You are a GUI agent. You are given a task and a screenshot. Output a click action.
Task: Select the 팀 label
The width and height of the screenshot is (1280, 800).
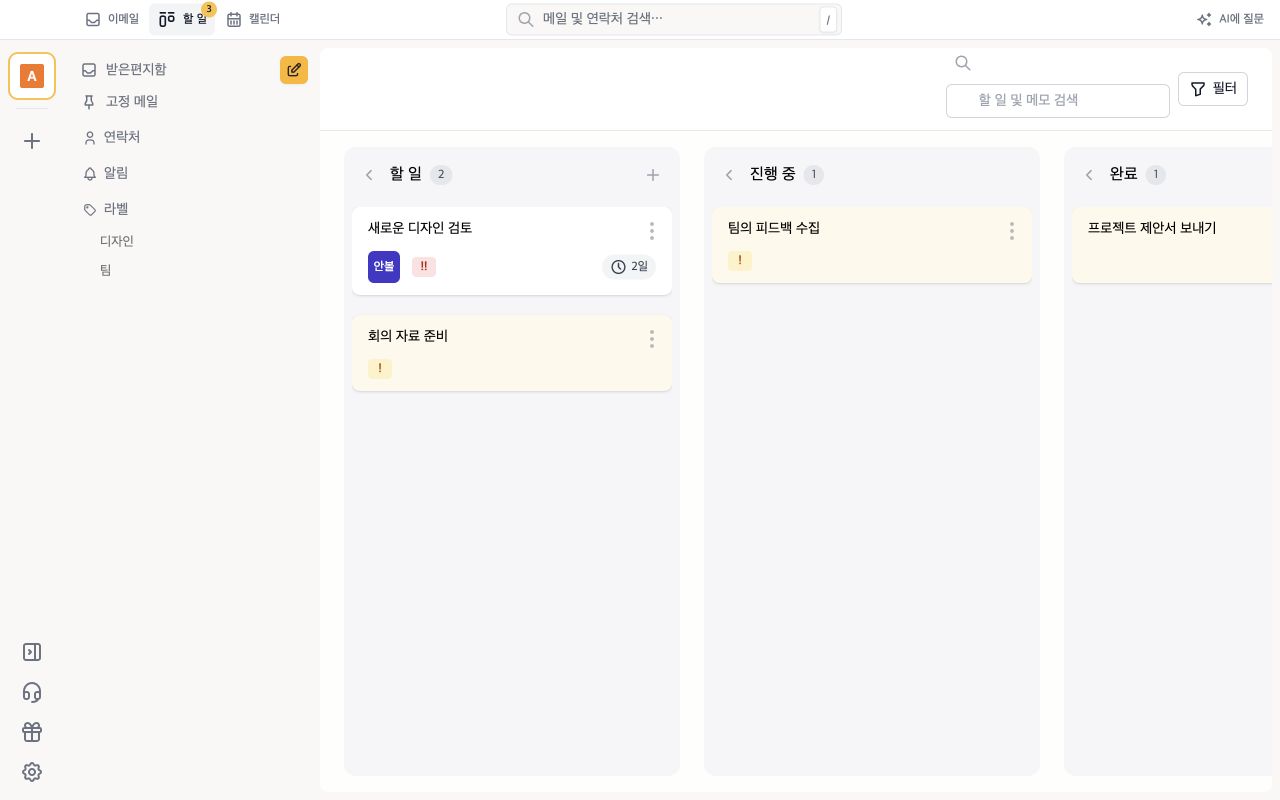(106, 270)
